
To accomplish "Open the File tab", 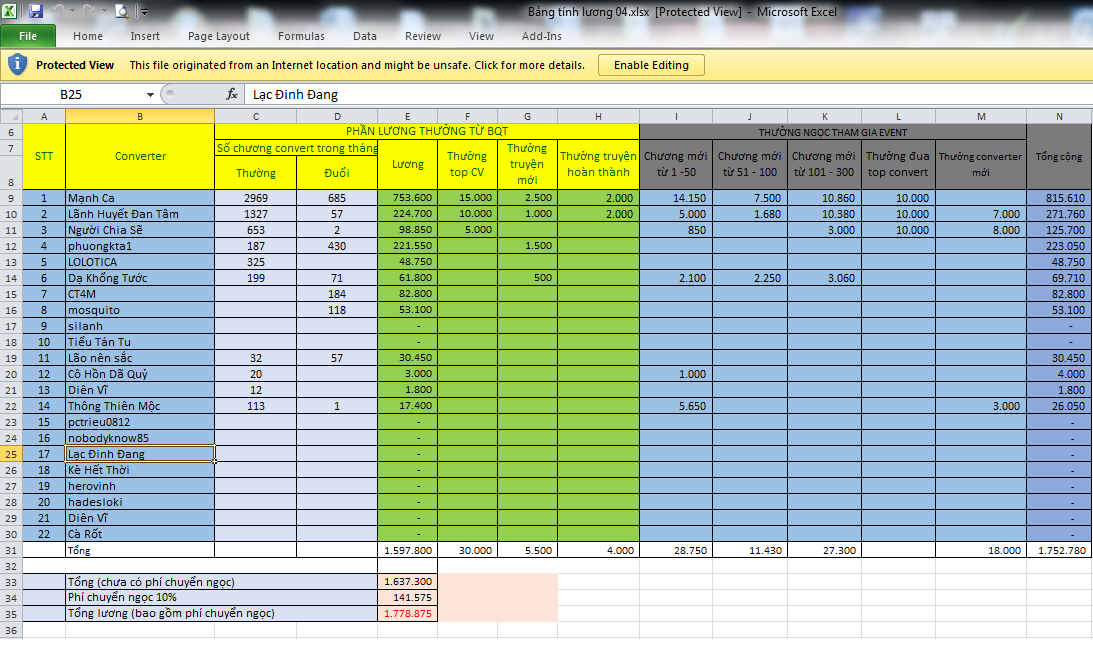I will [28, 36].
